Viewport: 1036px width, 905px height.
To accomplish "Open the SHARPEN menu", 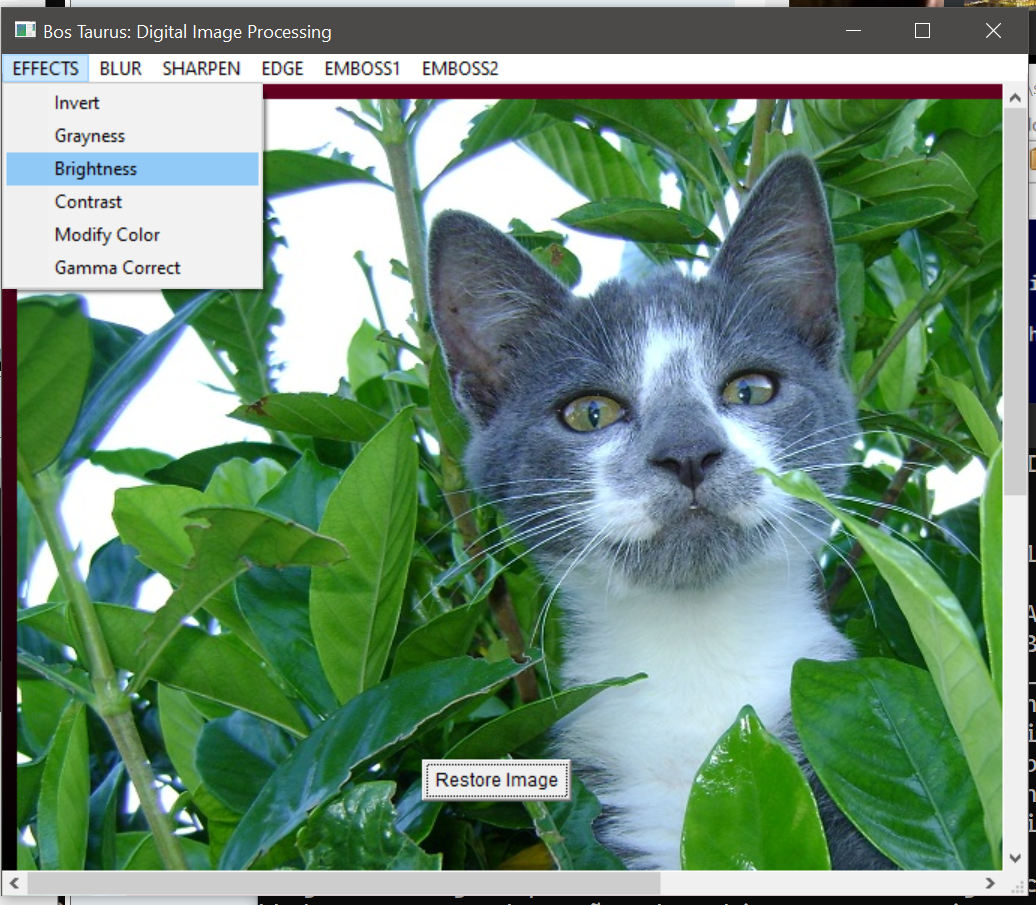I will pyautogui.click(x=201, y=68).
